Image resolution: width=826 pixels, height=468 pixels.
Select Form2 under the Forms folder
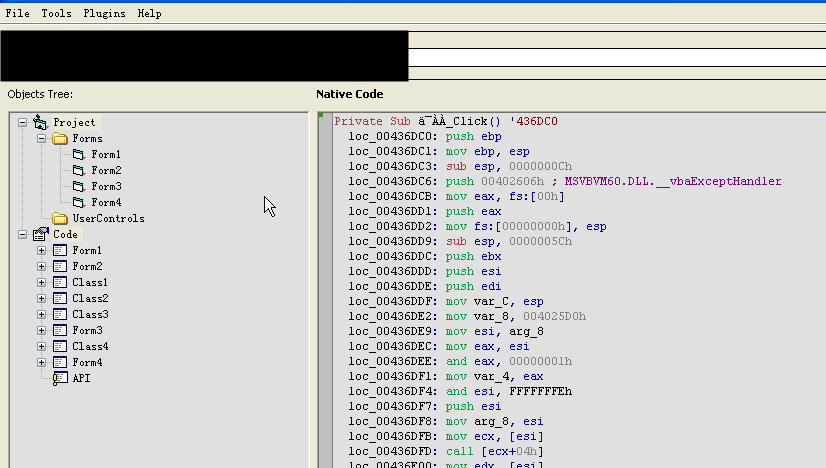(x=106, y=170)
